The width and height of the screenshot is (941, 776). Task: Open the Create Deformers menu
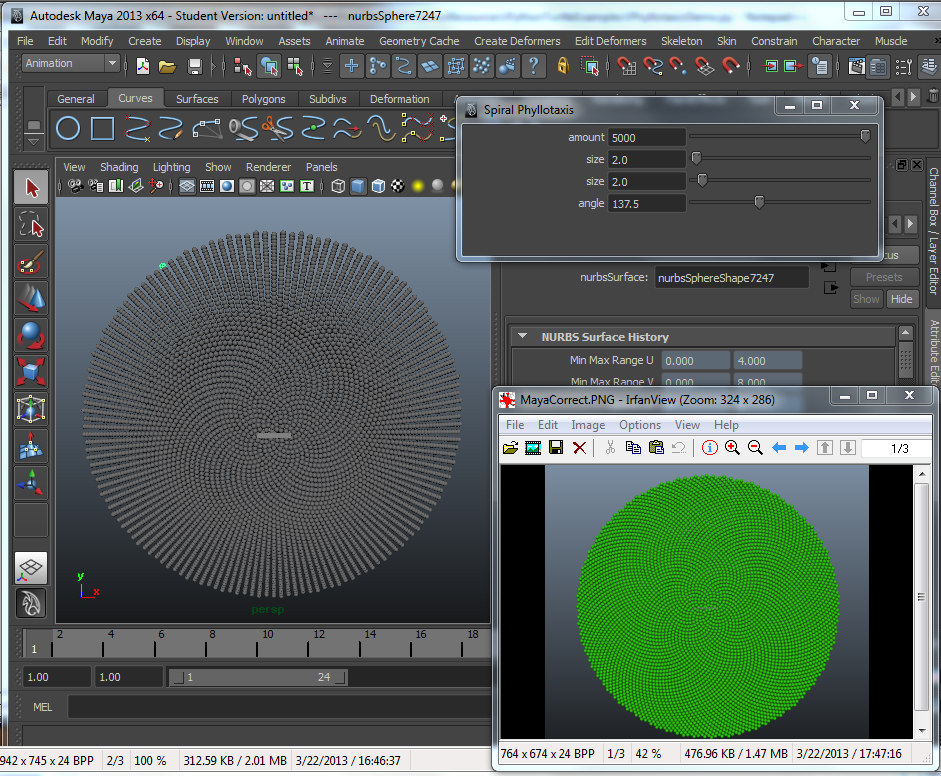(517, 41)
